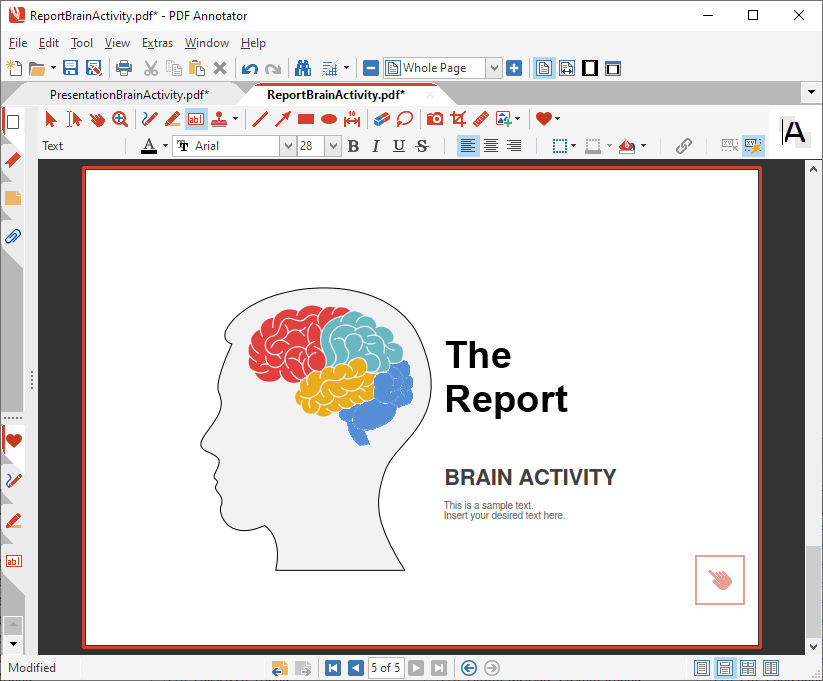
Task: Go to the first page button
Action: point(333,668)
